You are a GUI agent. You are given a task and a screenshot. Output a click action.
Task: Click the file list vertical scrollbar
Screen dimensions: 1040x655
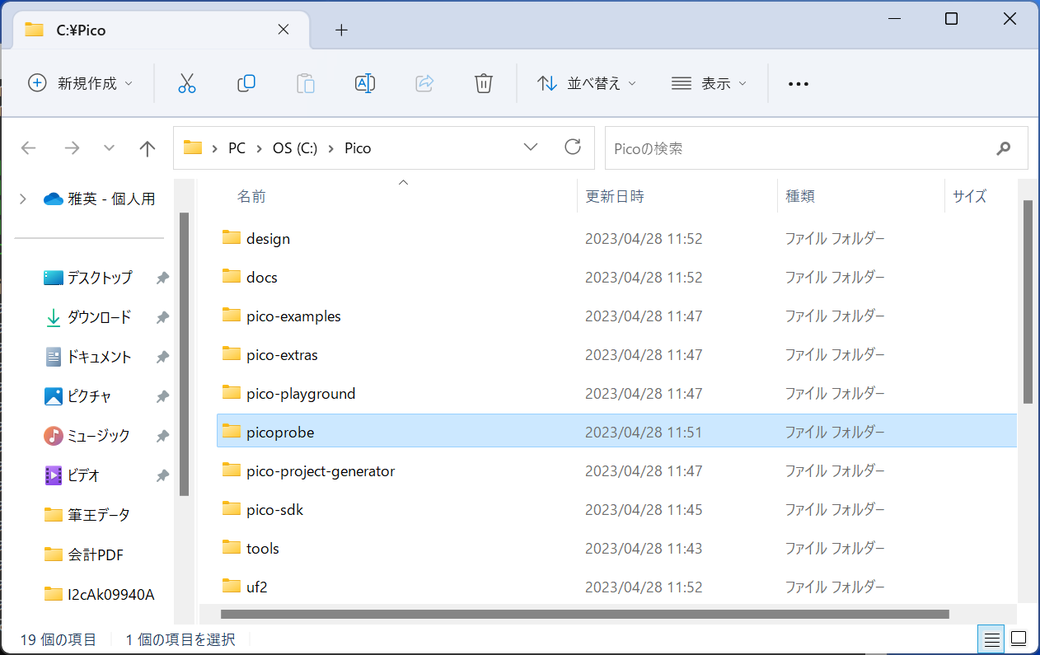coord(1027,302)
